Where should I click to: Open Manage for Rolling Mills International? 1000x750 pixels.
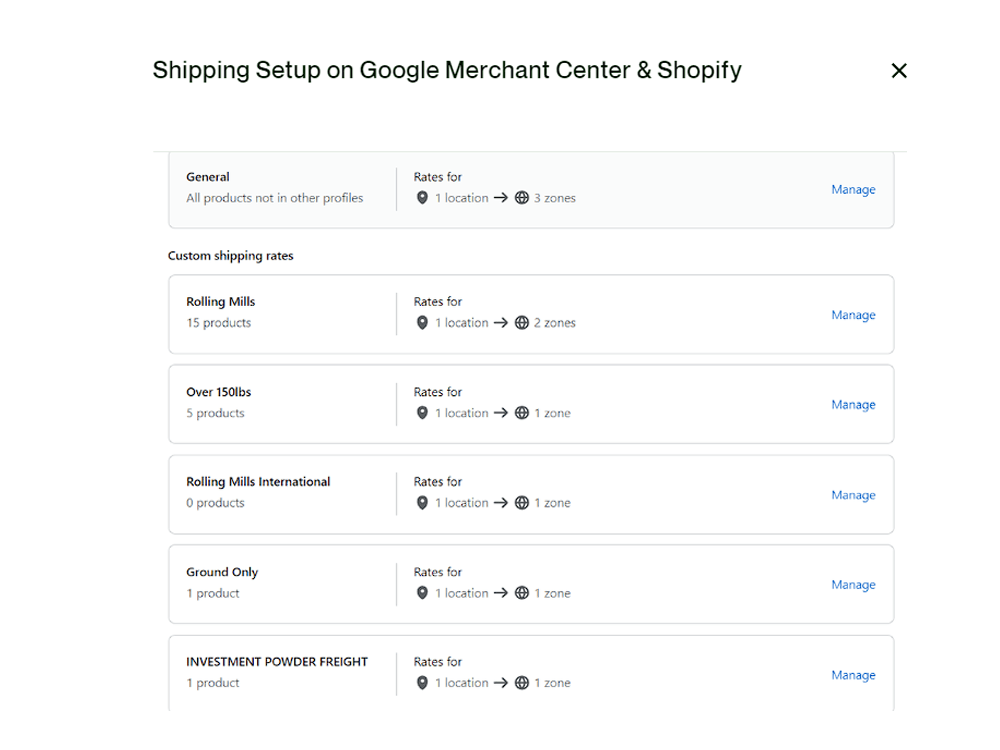(x=853, y=494)
